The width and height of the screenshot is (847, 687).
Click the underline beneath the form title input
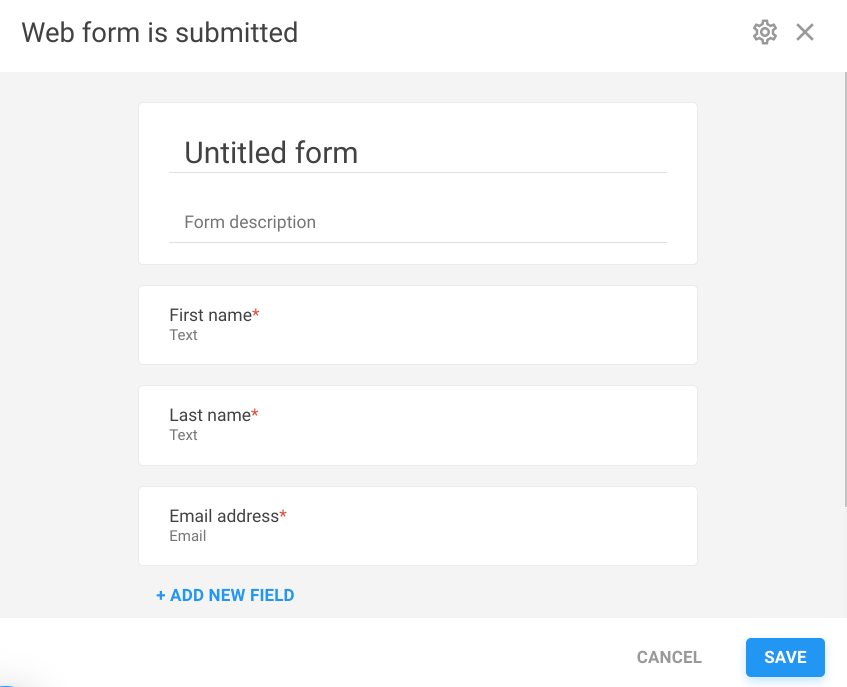pos(420,173)
